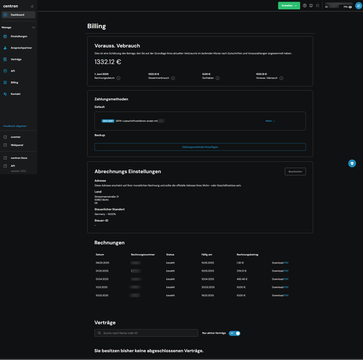Open the apps grid icon in top bar
The height and width of the screenshot is (360, 363).
point(317,6)
